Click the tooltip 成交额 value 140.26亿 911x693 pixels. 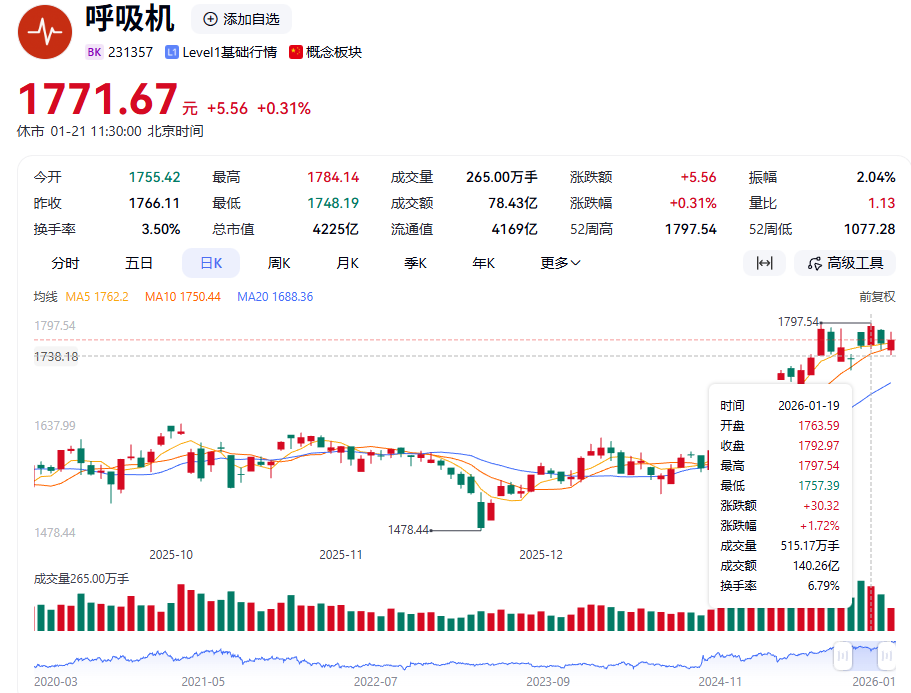pos(816,566)
